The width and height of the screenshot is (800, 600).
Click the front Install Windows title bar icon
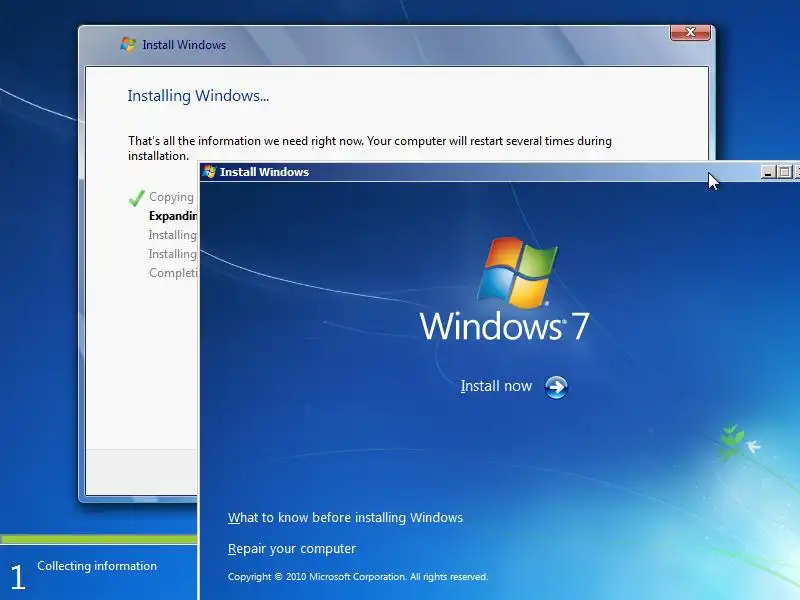(209, 171)
